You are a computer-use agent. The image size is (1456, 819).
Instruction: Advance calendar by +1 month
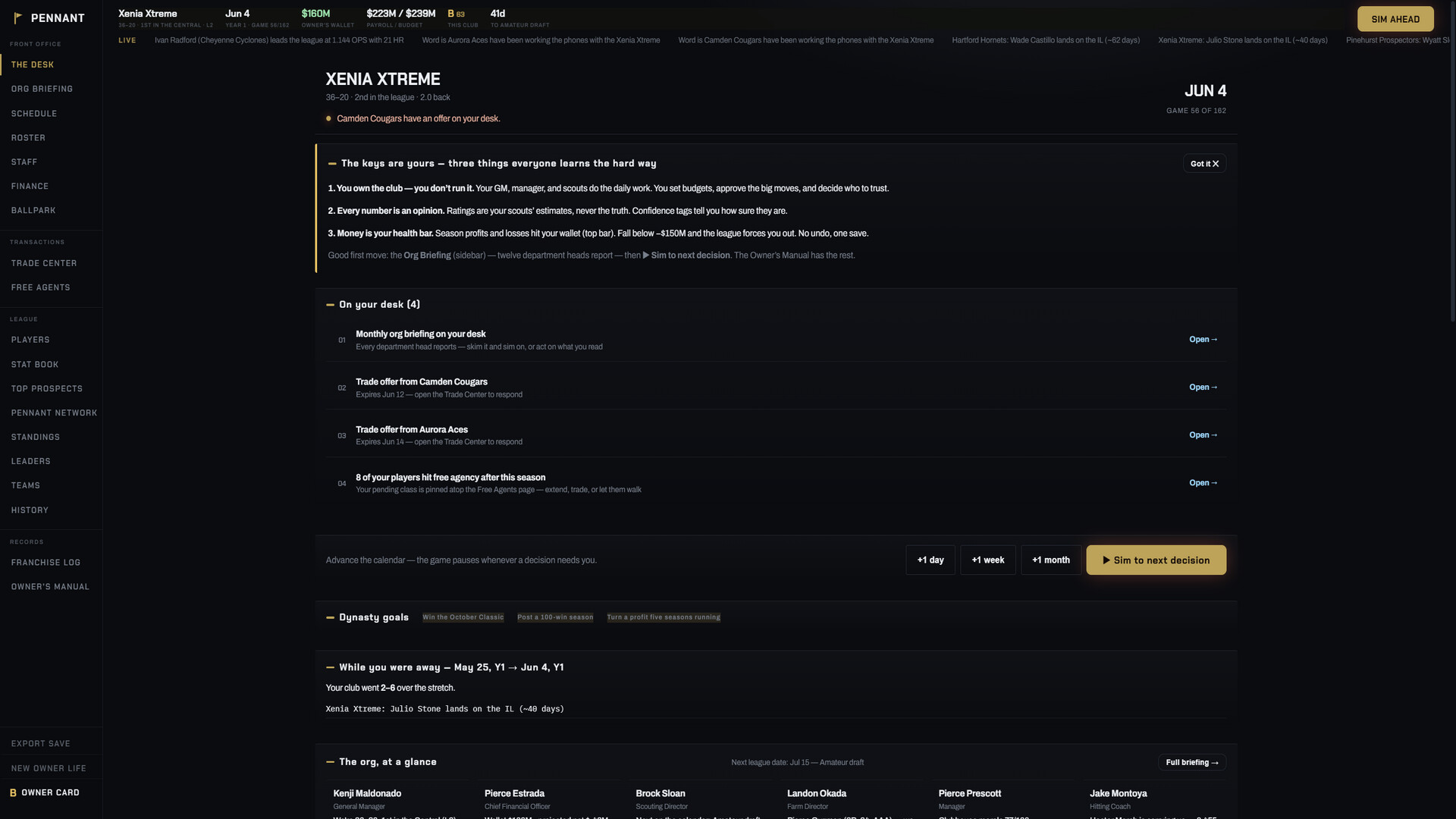coord(1051,560)
